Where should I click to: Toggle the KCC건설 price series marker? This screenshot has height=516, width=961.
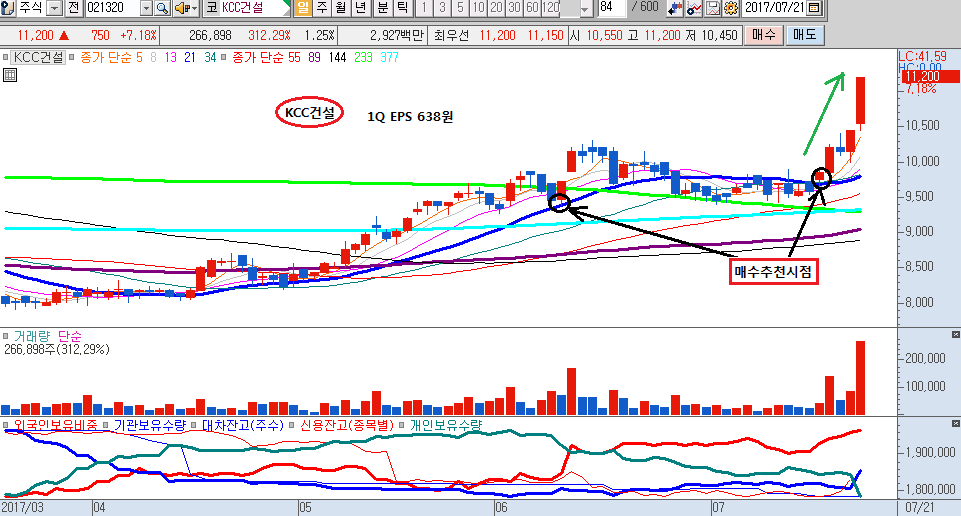6,58
